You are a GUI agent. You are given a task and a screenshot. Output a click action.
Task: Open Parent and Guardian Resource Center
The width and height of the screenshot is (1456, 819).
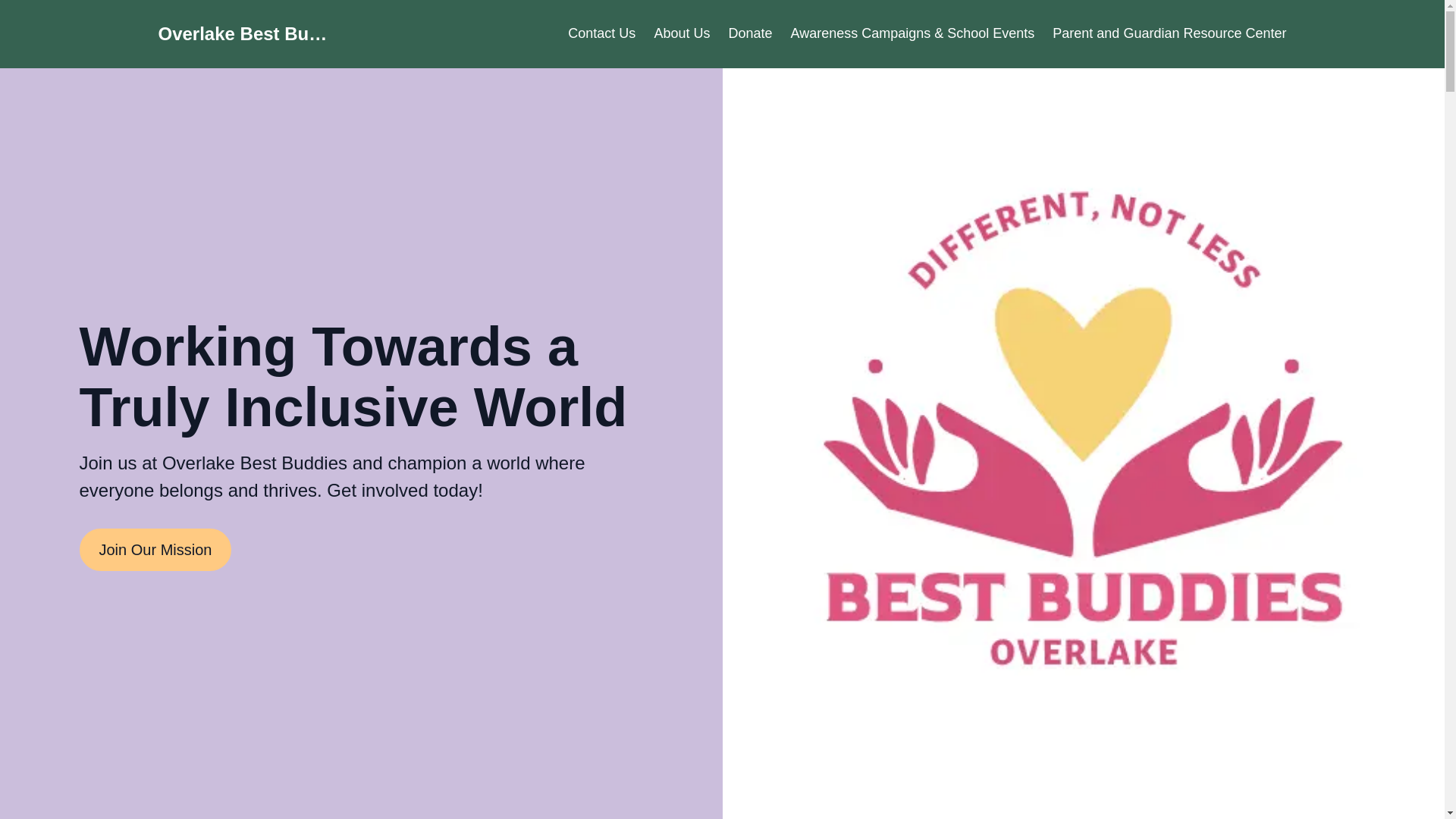[x=1169, y=33]
